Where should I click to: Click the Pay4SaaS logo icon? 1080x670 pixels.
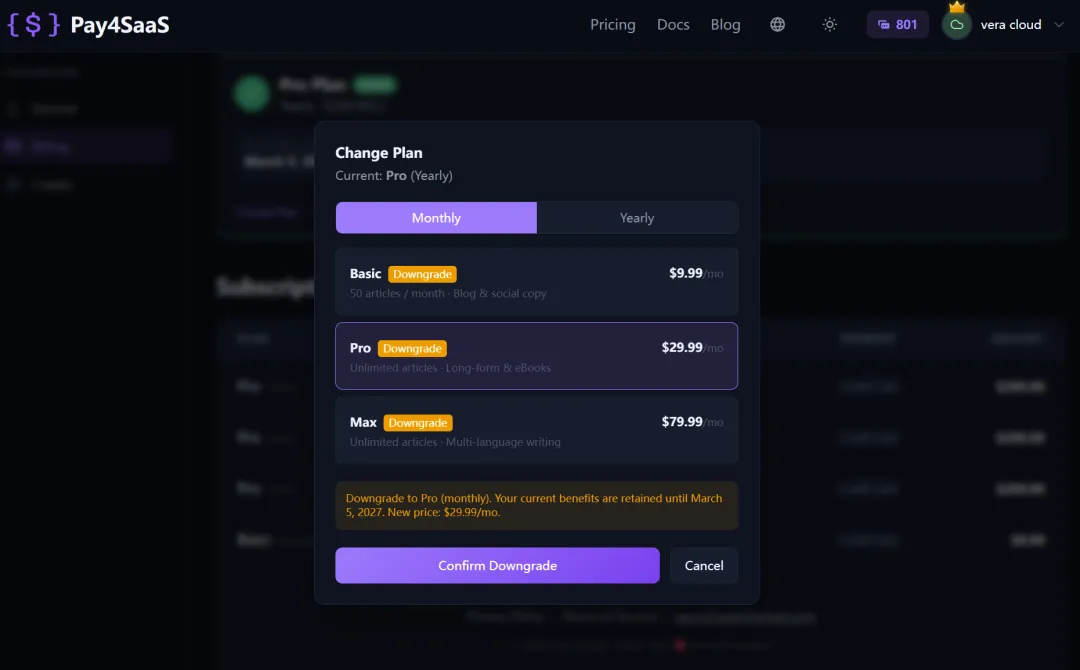(x=33, y=25)
